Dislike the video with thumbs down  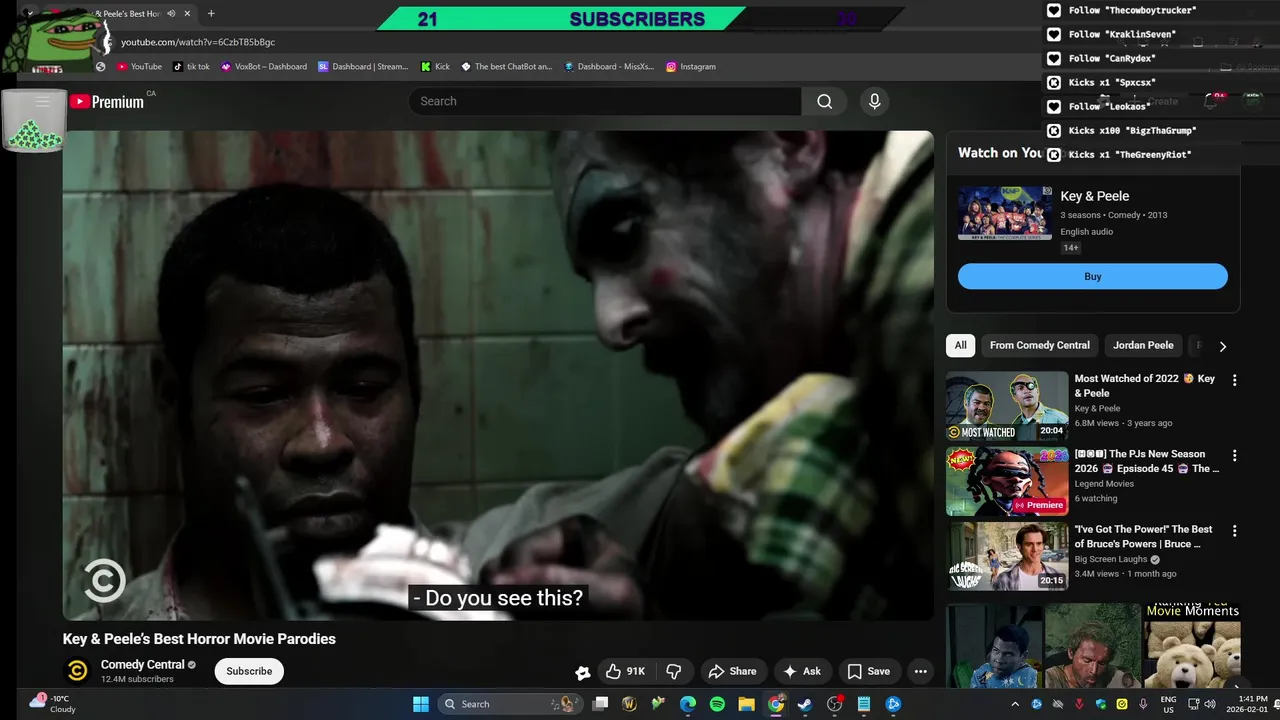[674, 671]
